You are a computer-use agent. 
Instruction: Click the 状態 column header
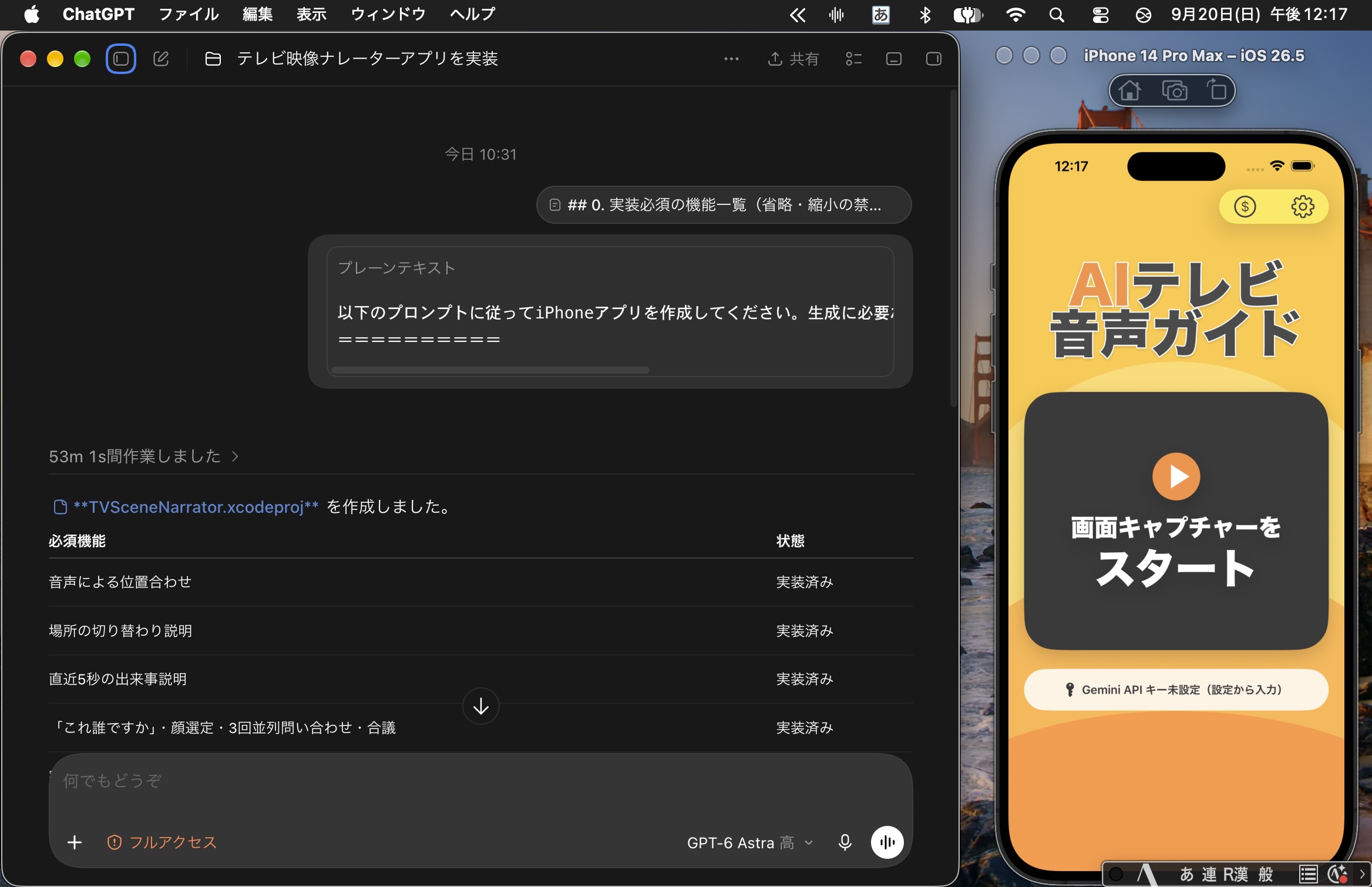(x=791, y=541)
